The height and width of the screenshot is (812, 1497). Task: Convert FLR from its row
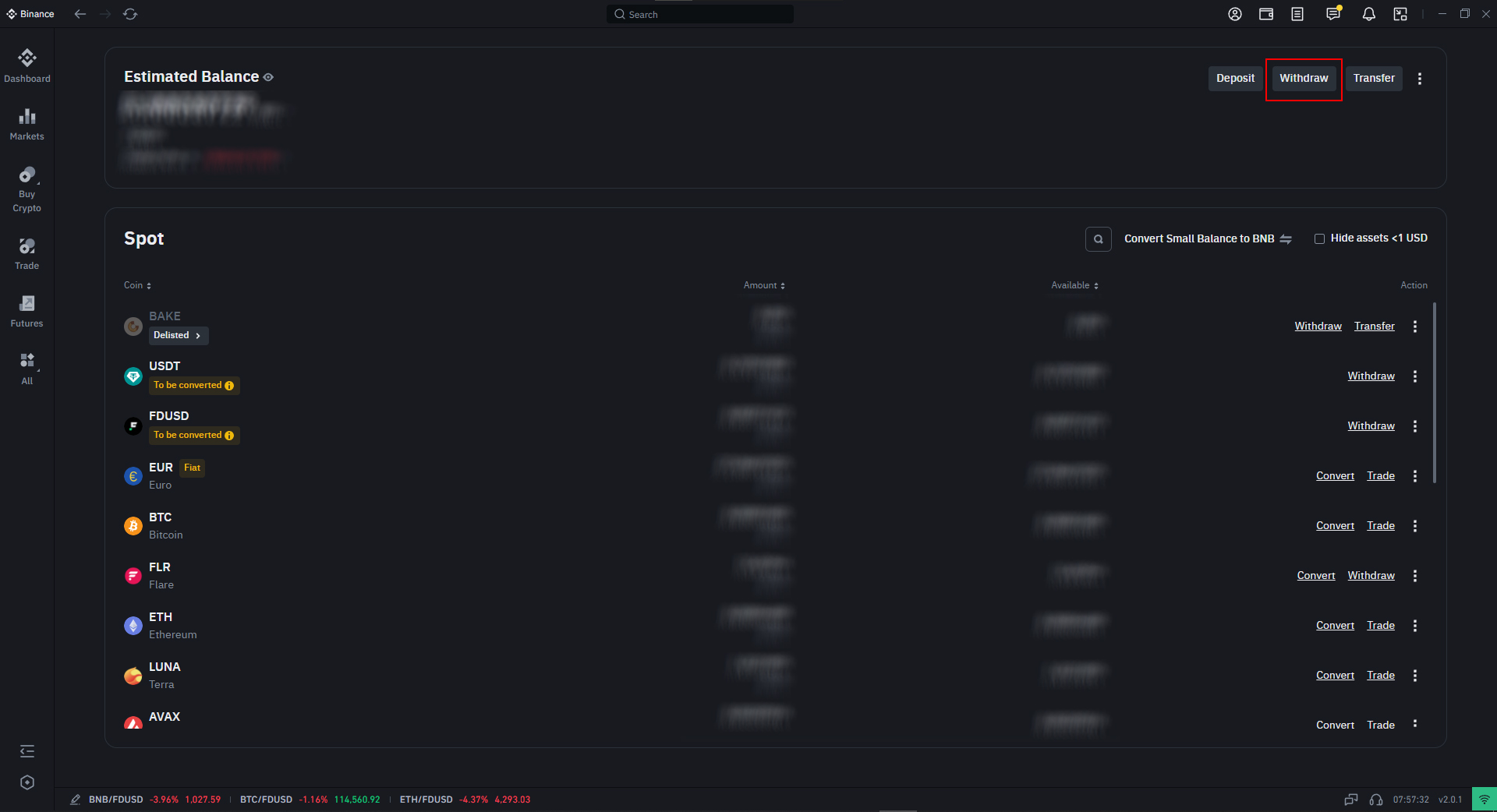(x=1316, y=576)
